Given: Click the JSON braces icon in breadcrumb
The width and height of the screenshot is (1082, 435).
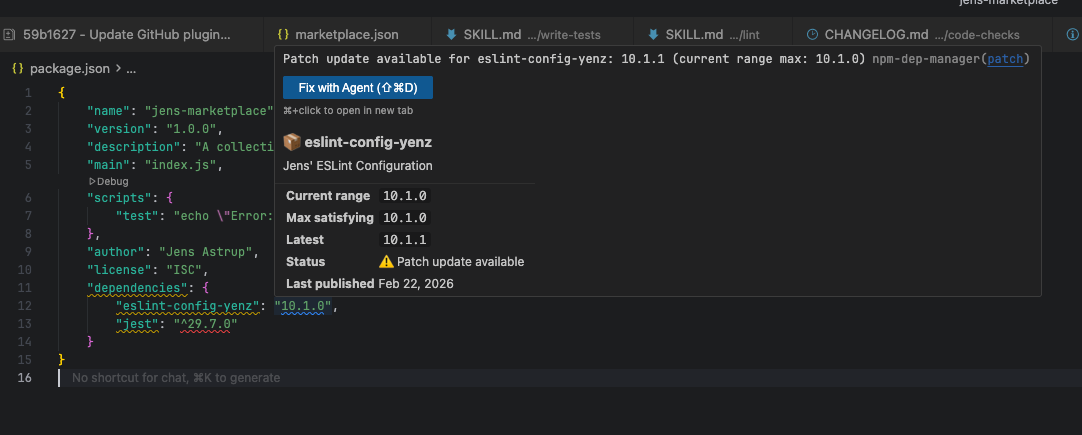Looking at the screenshot, I should coord(18,69).
